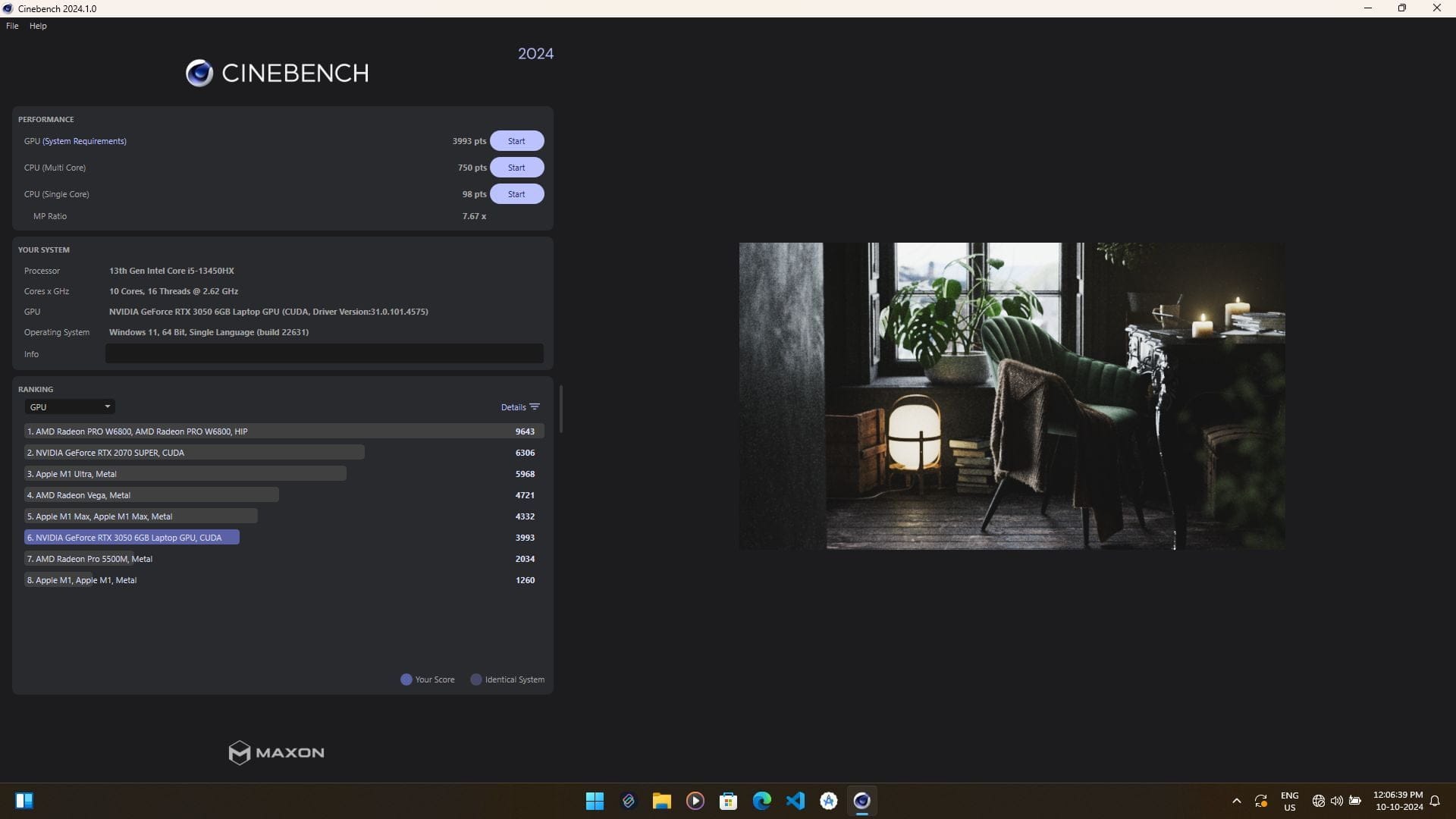Open the network status tray icon
1456x819 pixels.
tap(1319, 801)
